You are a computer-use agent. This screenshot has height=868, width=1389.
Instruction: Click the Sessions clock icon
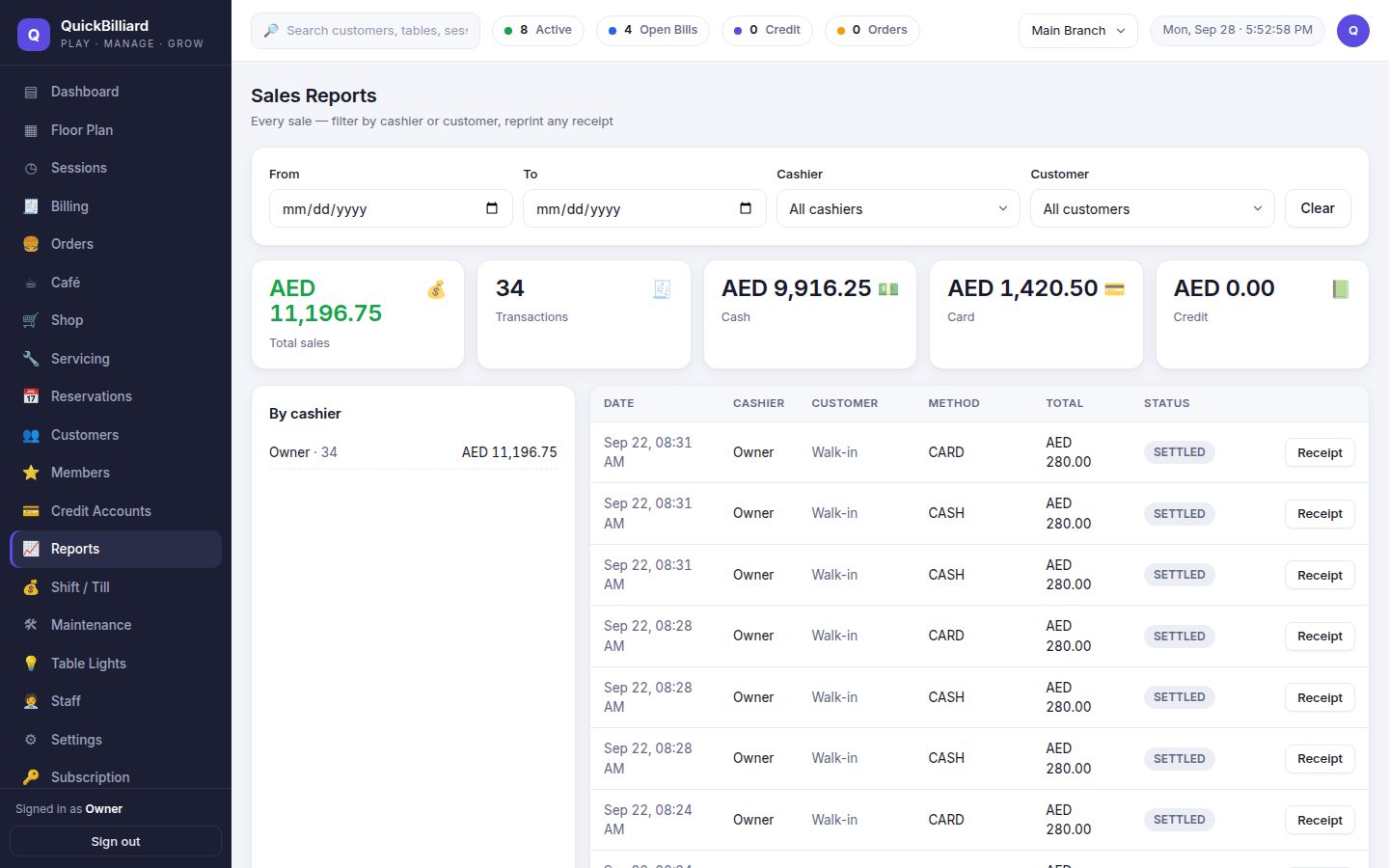31,169
